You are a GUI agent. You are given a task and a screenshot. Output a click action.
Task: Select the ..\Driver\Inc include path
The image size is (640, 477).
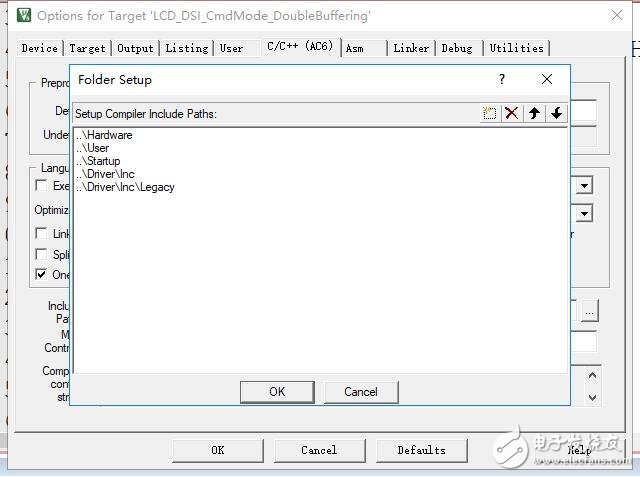105,174
